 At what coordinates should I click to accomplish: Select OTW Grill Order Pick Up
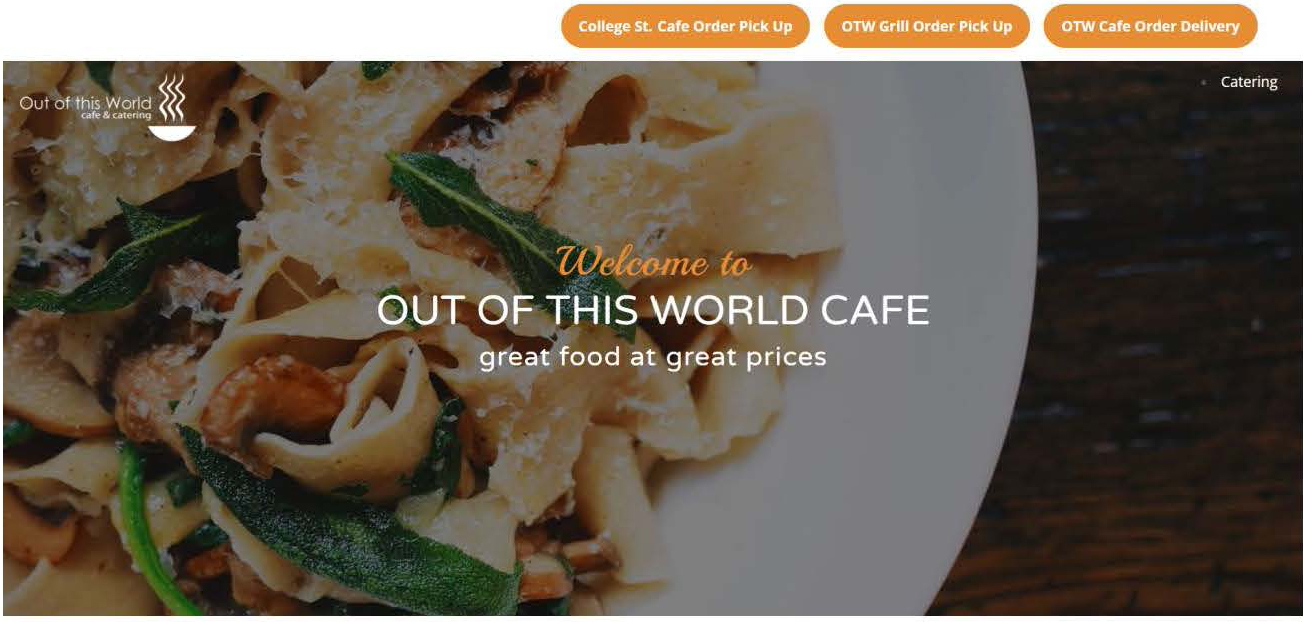pyautogui.click(x=926, y=26)
